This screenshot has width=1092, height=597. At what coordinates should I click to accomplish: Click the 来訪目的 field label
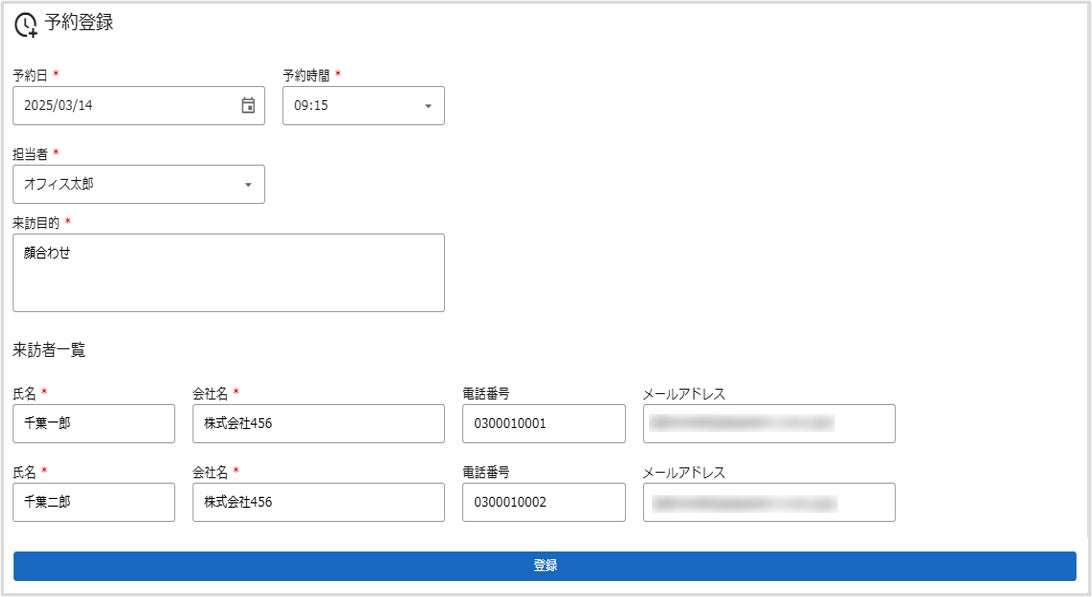36,223
